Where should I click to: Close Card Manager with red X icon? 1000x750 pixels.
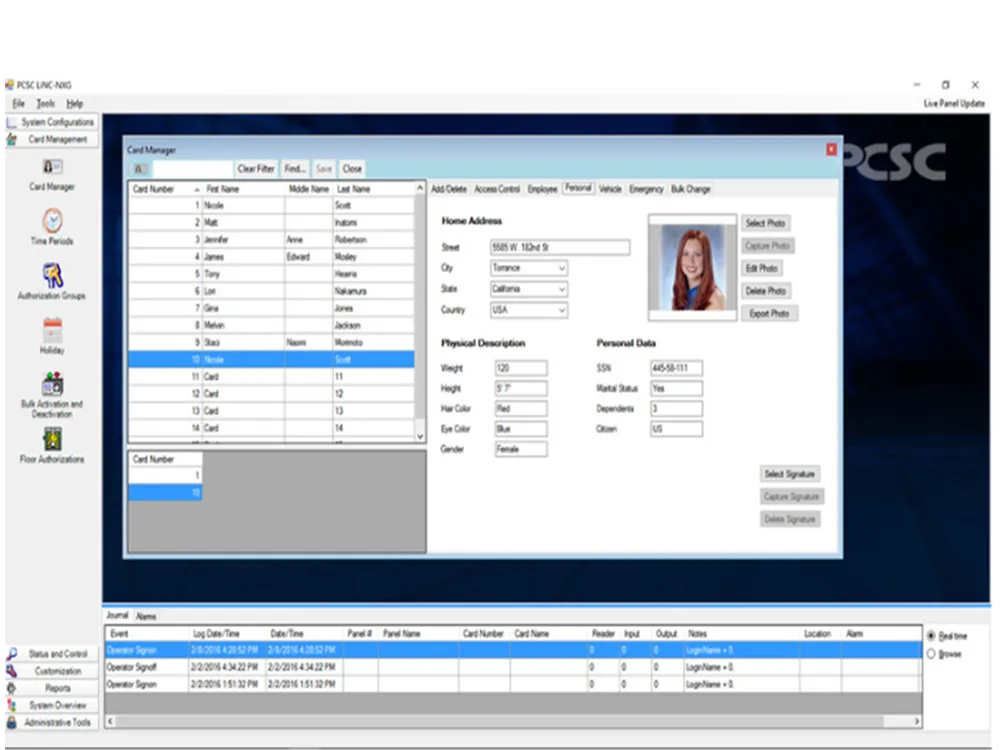point(831,150)
